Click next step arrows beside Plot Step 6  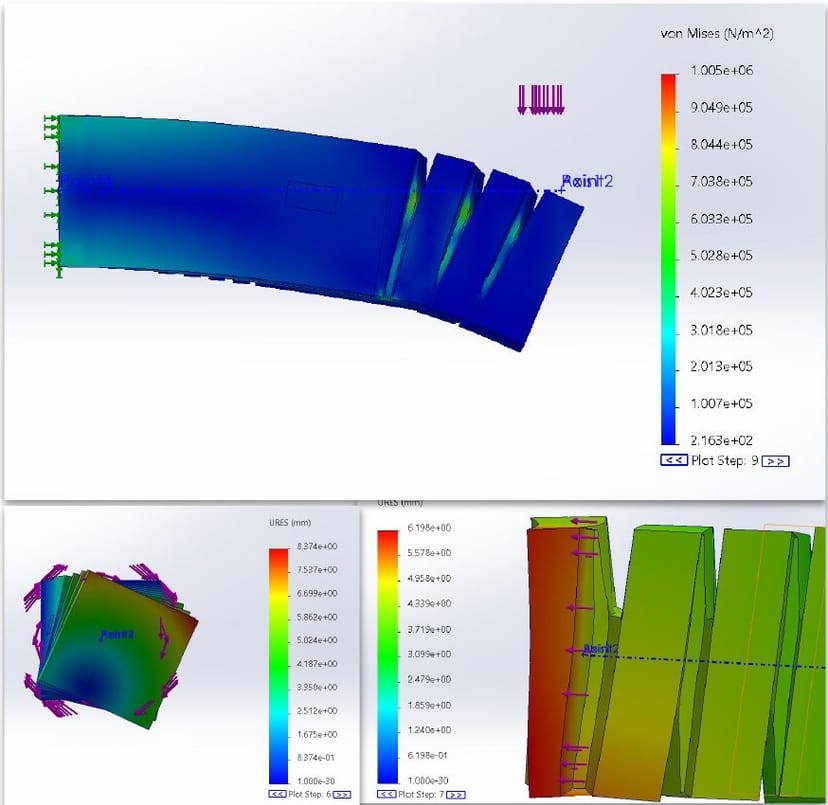342,794
